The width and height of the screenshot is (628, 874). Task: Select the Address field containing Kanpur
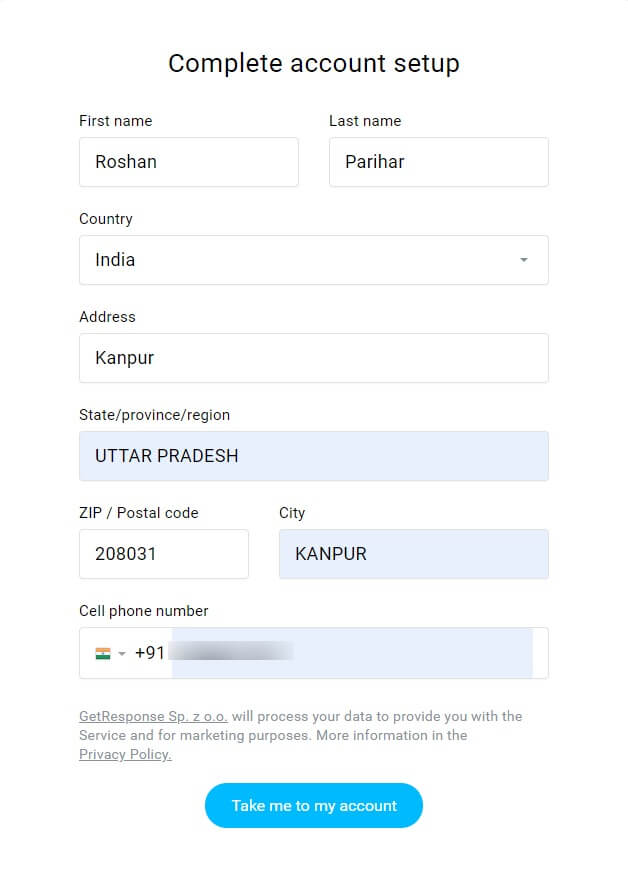(x=314, y=358)
